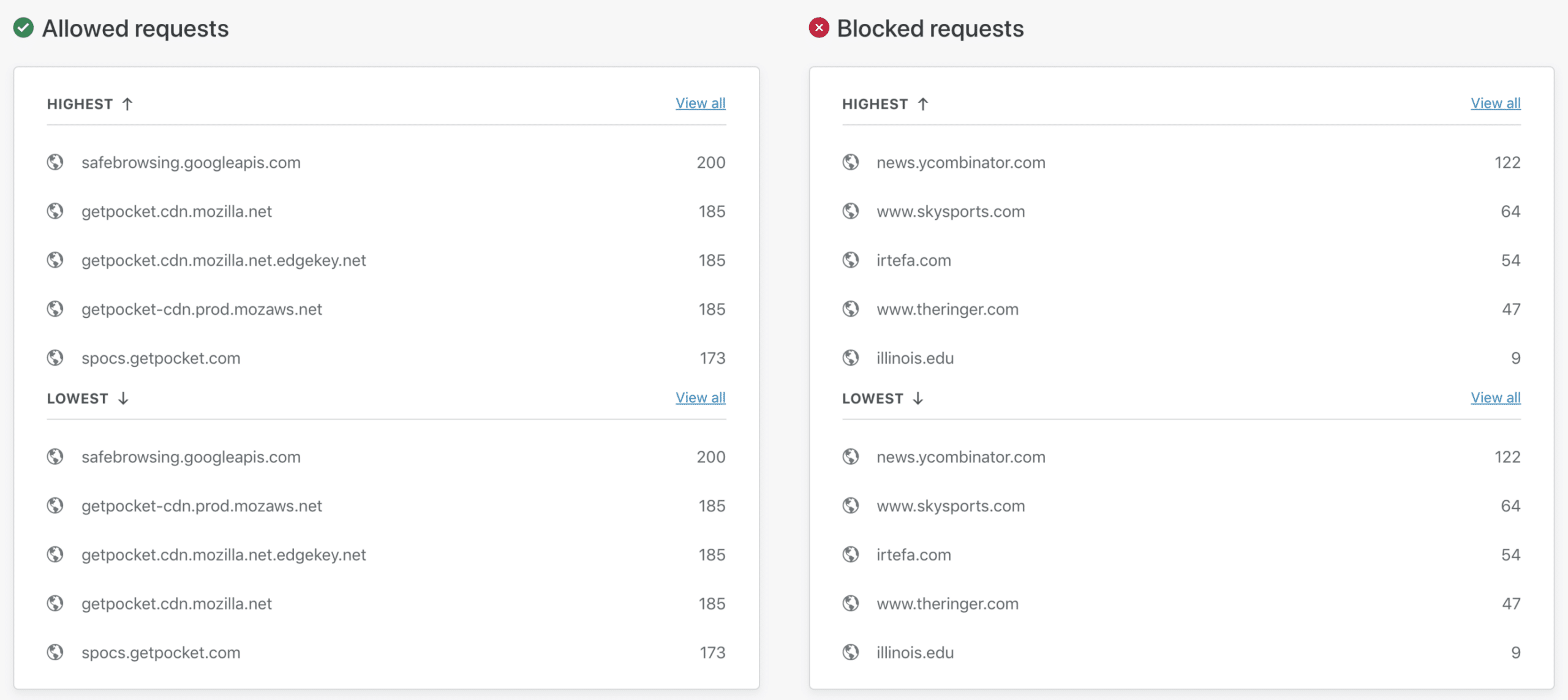Click globe icon for illinois.edu in Blocked Highest
The height and width of the screenshot is (700, 1568).
pyautogui.click(x=851, y=358)
